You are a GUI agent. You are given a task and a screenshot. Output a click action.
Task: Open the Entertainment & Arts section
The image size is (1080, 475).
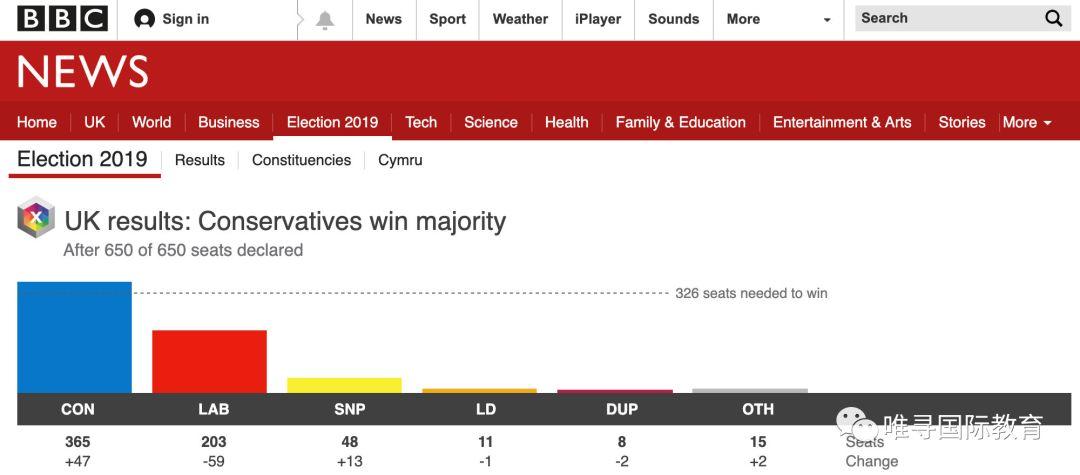pyautogui.click(x=842, y=122)
